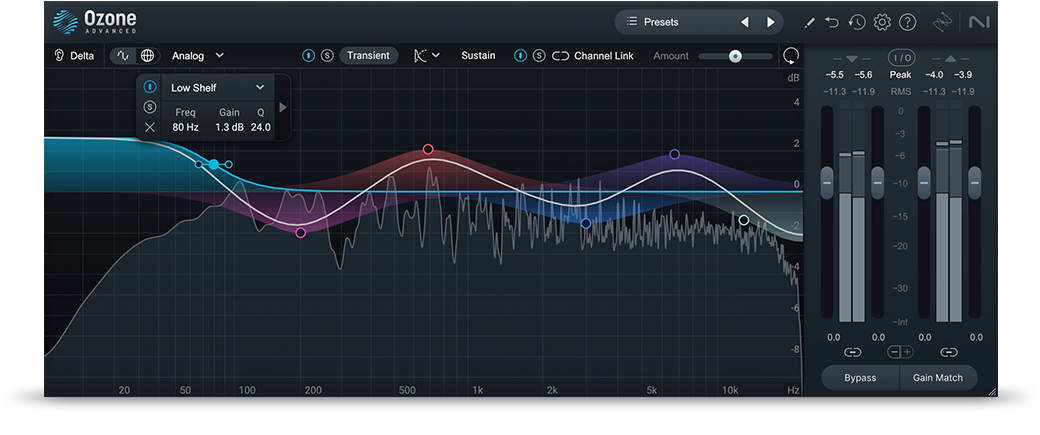Open the Presets dropdown

coord(699,22)
